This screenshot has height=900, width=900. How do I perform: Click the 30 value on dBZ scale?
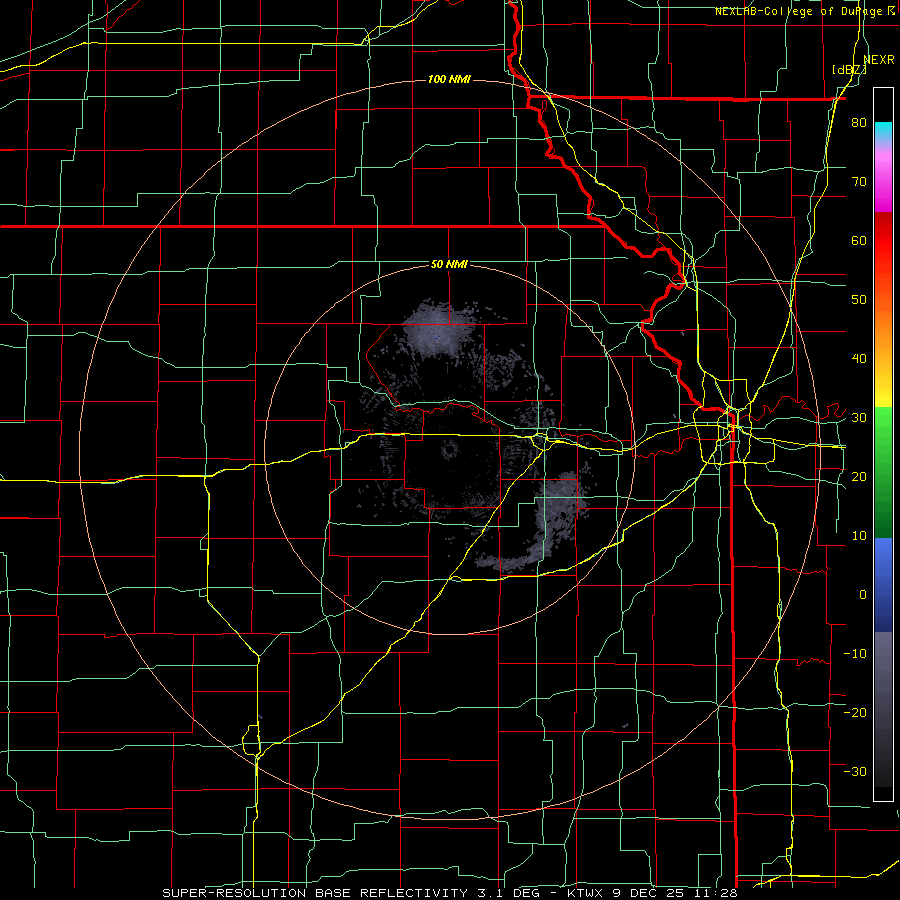coord(859,418)
